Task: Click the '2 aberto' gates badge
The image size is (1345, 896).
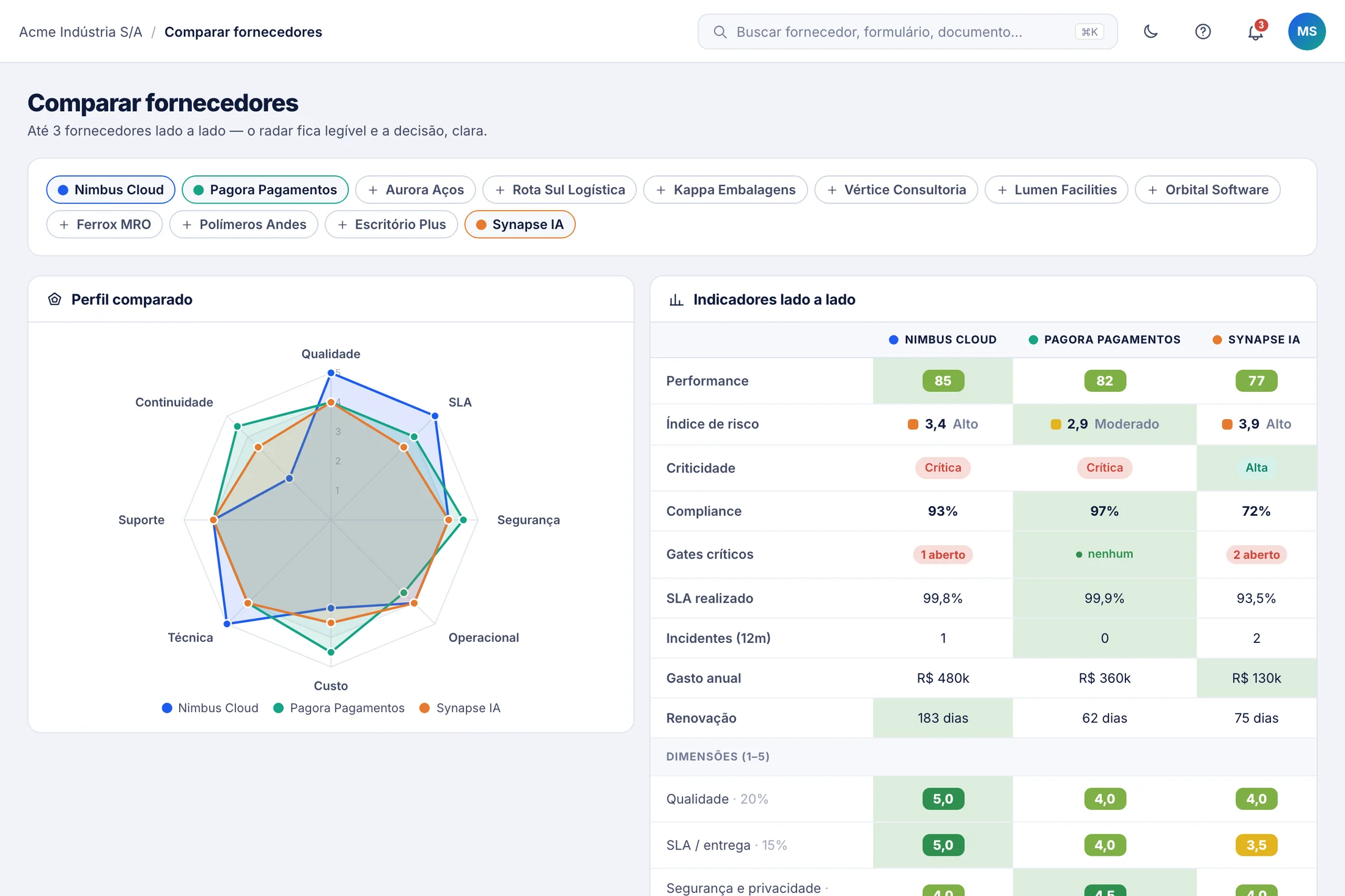Action: click(x=1256, y=554)
